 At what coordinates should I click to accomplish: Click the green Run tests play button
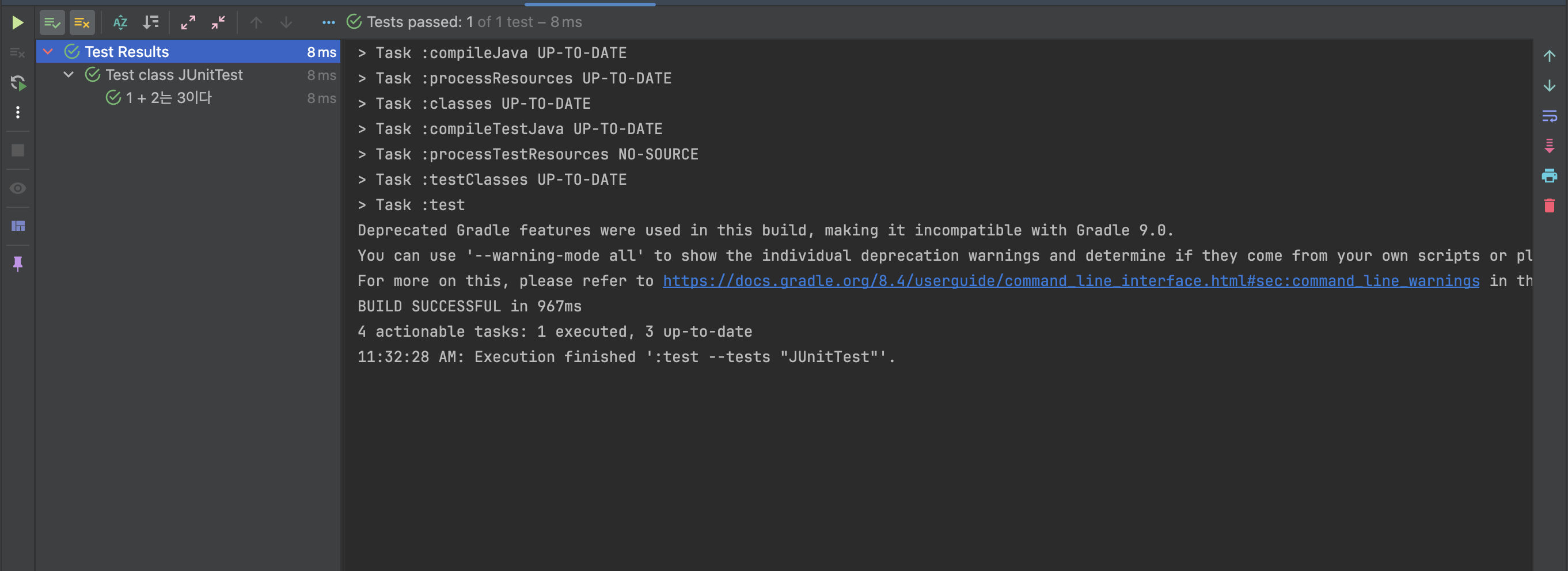[18, 22]
